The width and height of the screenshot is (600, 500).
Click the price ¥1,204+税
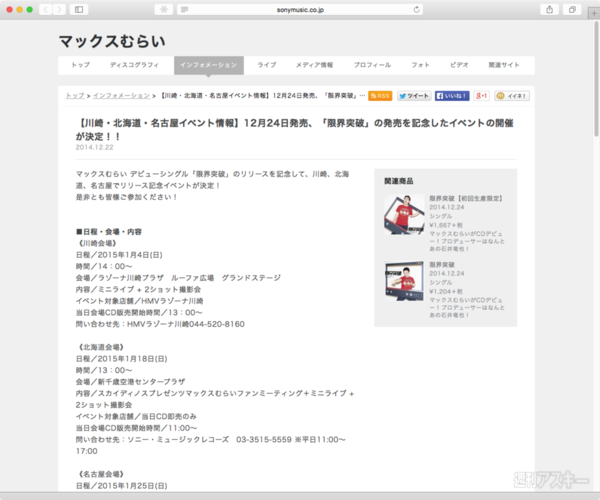[x=446, y=291]
